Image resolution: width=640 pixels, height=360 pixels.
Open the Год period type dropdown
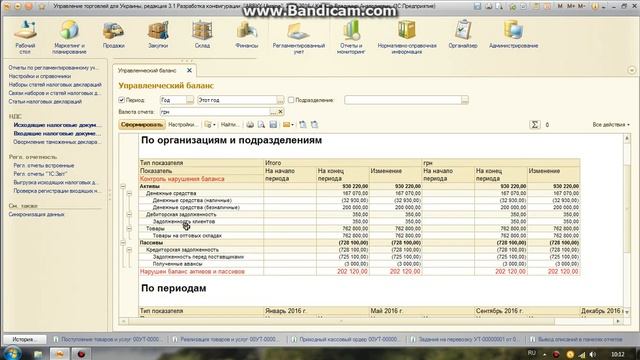[190, 100]
